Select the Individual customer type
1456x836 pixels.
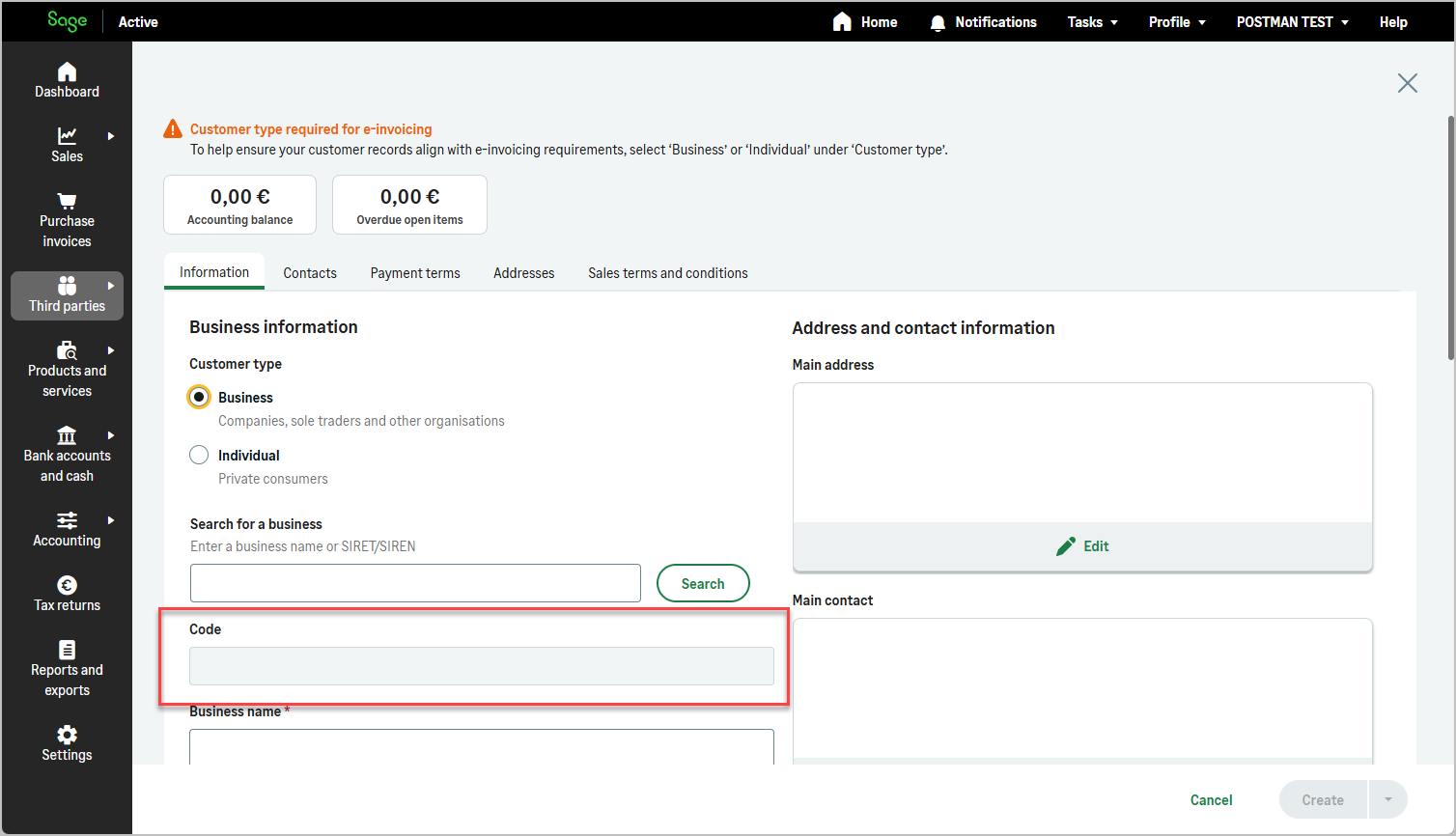point(199,455)
